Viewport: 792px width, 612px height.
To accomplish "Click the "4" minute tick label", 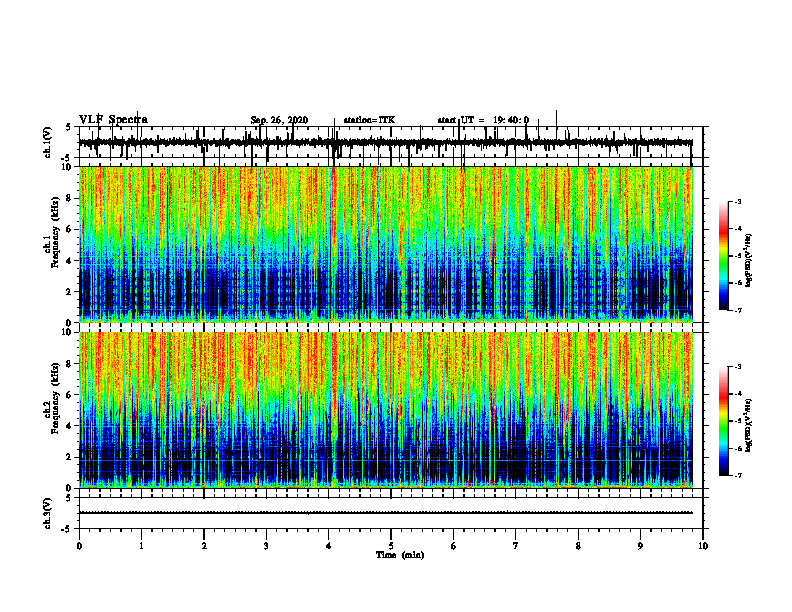I will [329, 546].
